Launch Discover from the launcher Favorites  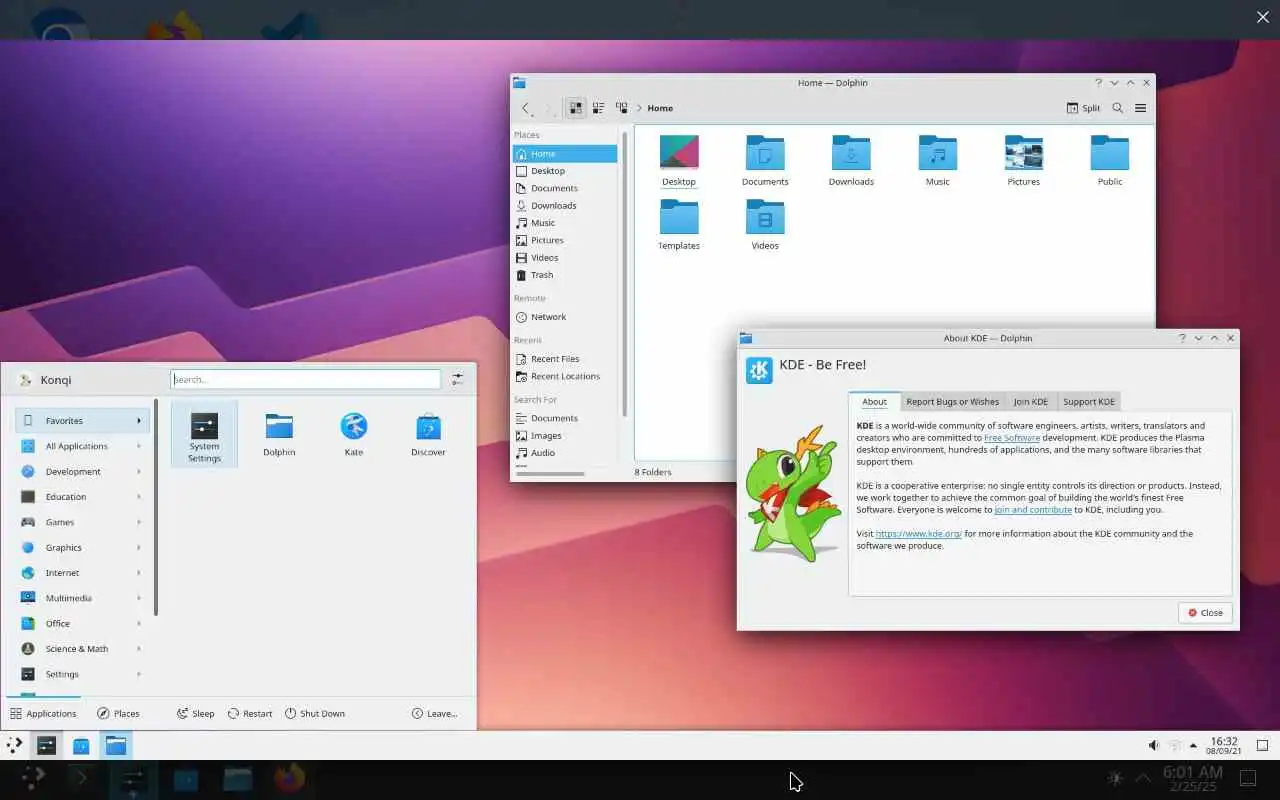point(428,435)
